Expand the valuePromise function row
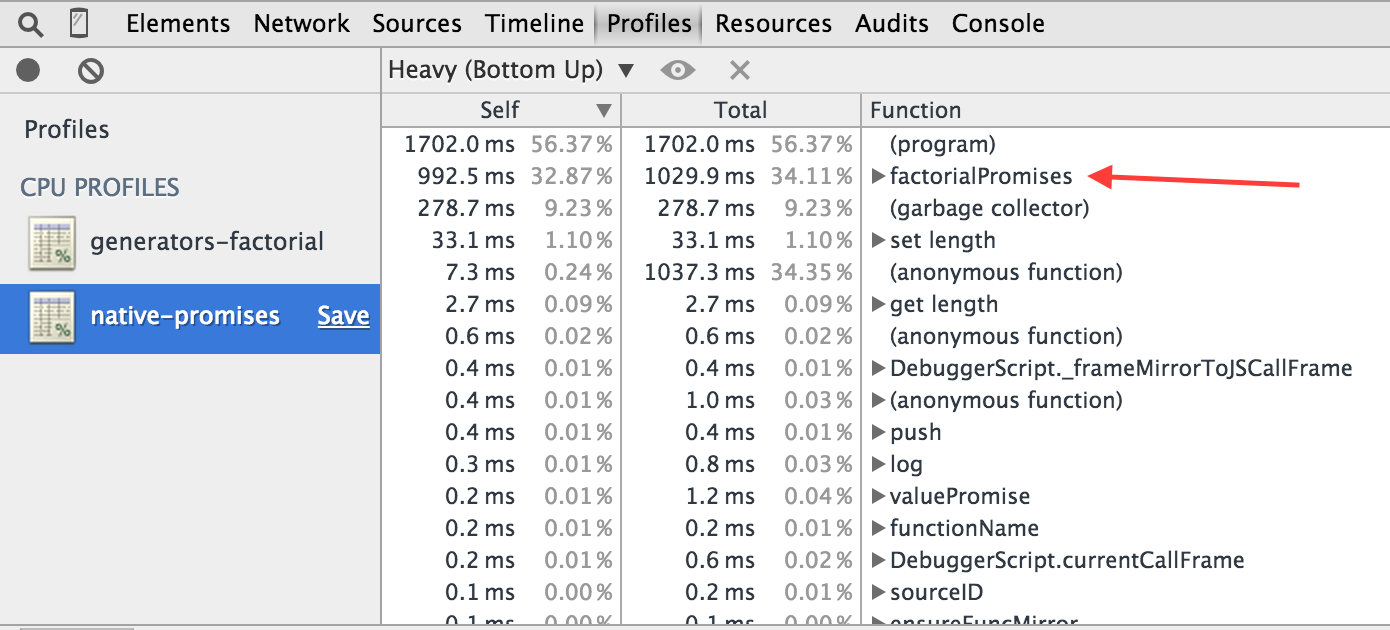The image size is (1390, 630). 878,497
